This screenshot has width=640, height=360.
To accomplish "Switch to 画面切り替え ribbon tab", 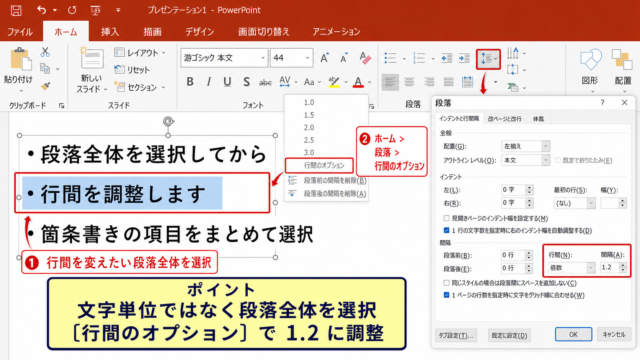I will click(x=264, y=31).
